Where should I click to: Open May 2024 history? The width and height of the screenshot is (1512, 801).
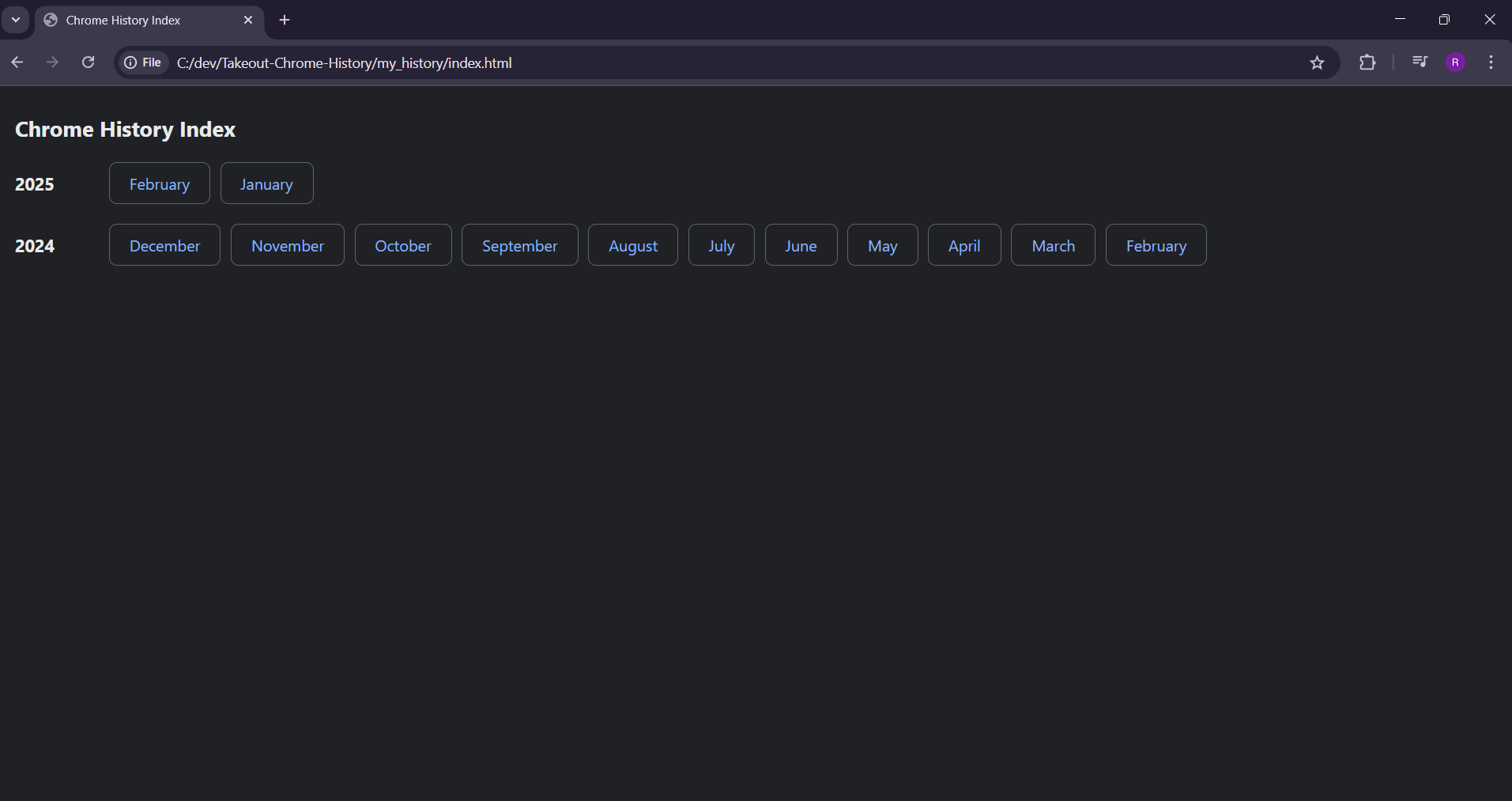pyautogui.click(x=883, y=245)
